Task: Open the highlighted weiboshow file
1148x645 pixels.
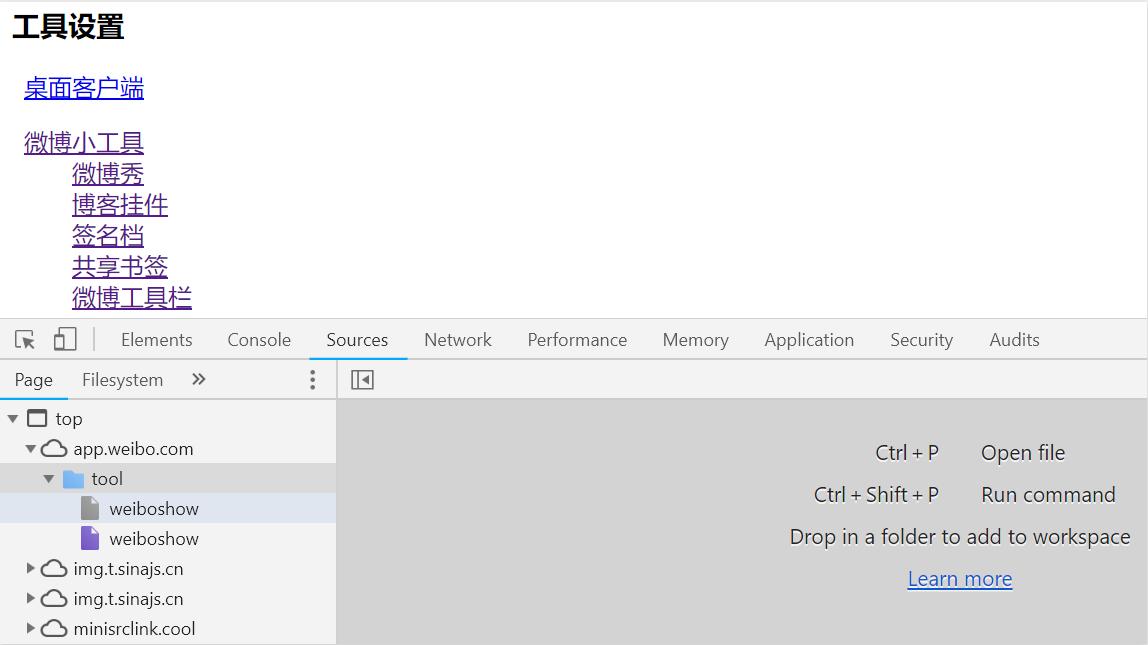Action: tap(154, 509)
